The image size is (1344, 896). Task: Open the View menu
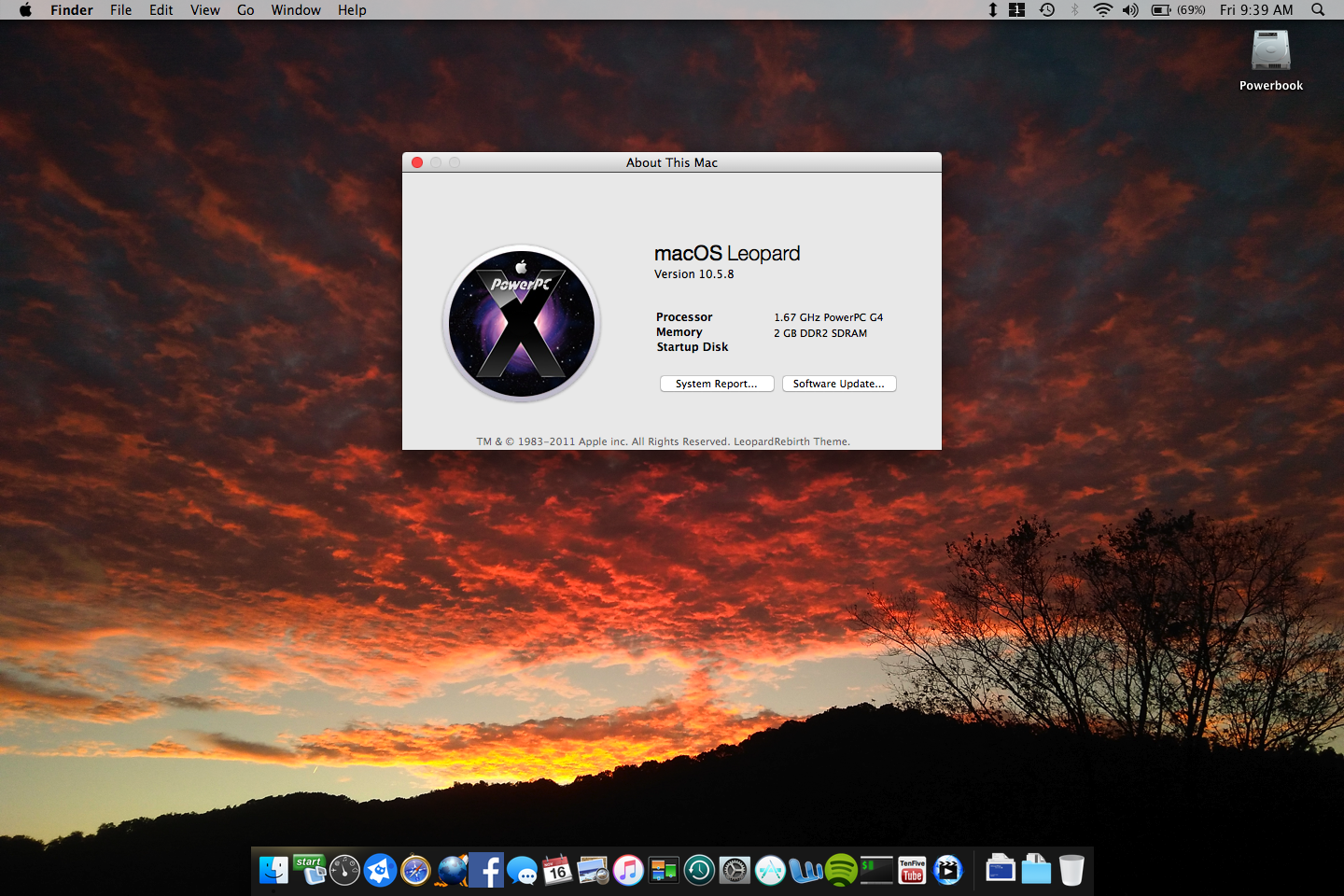pos(205,9)
